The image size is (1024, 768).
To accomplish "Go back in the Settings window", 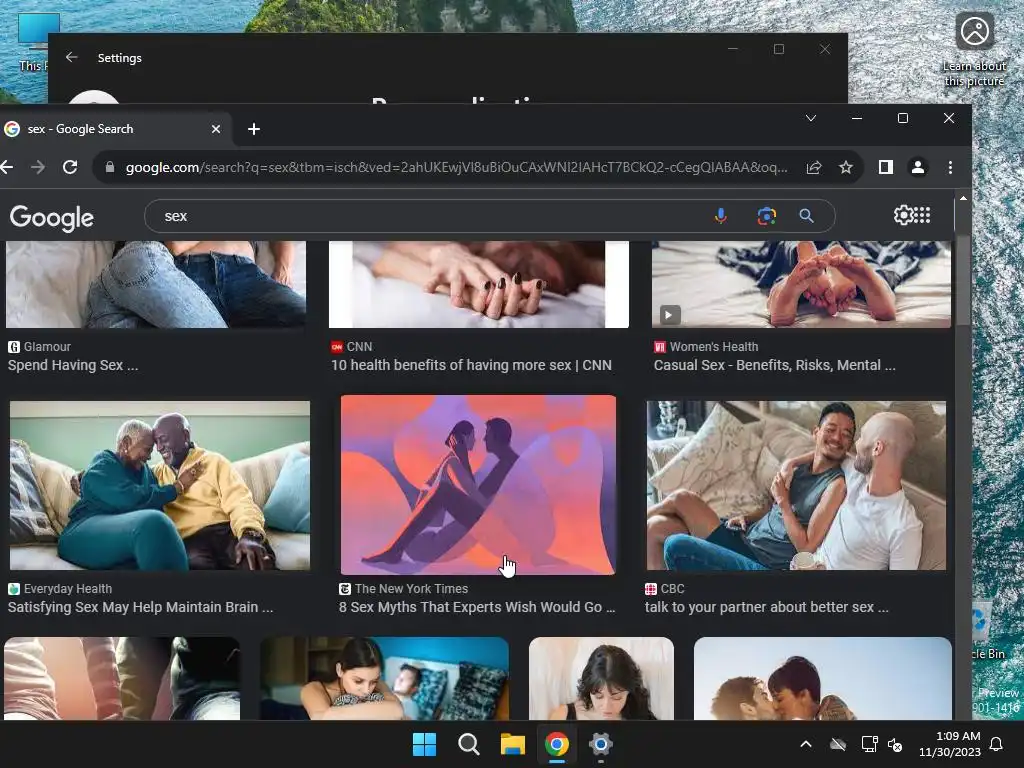I will pyautogui.click(x=72, y=57).
